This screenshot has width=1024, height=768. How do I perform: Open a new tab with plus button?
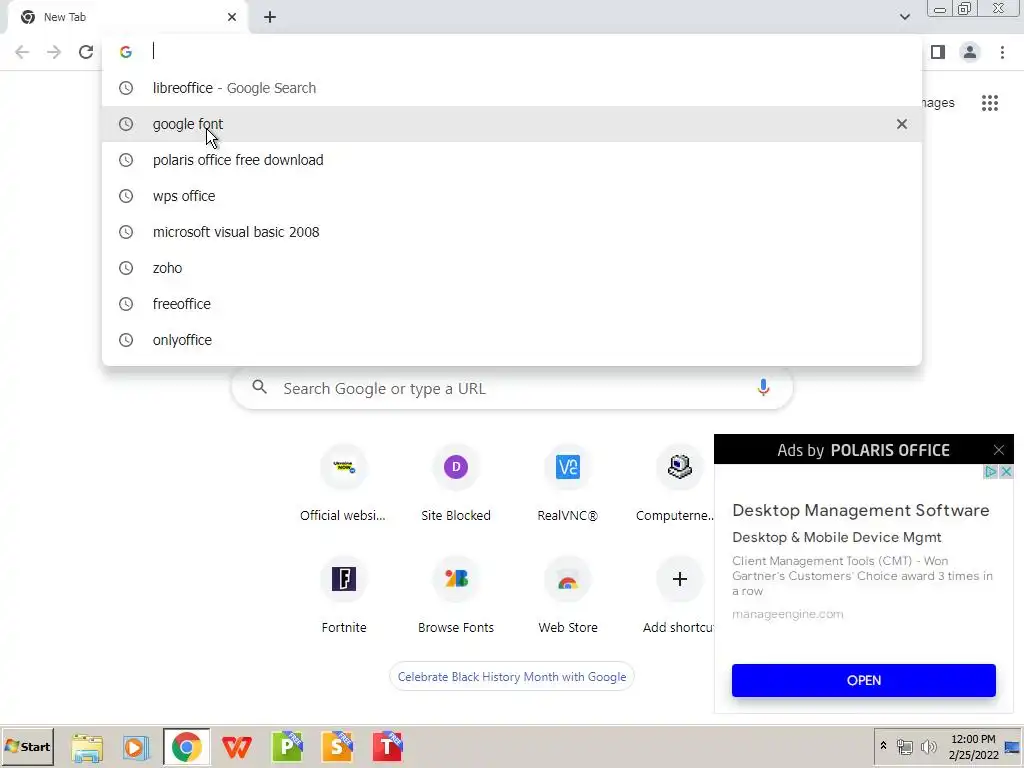[270, 17]
